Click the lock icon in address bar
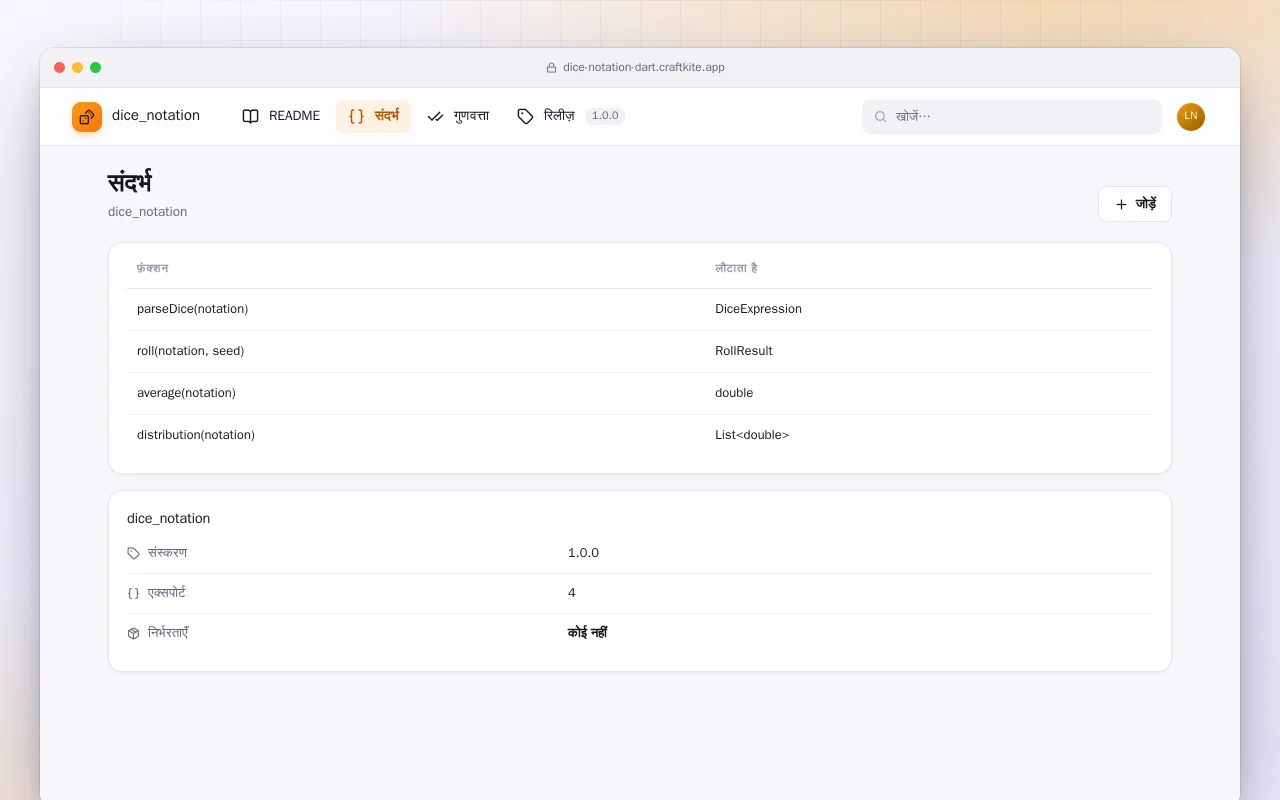This screenshot has width=1280, height=800. pyautogui.click(x=551, y=68)
